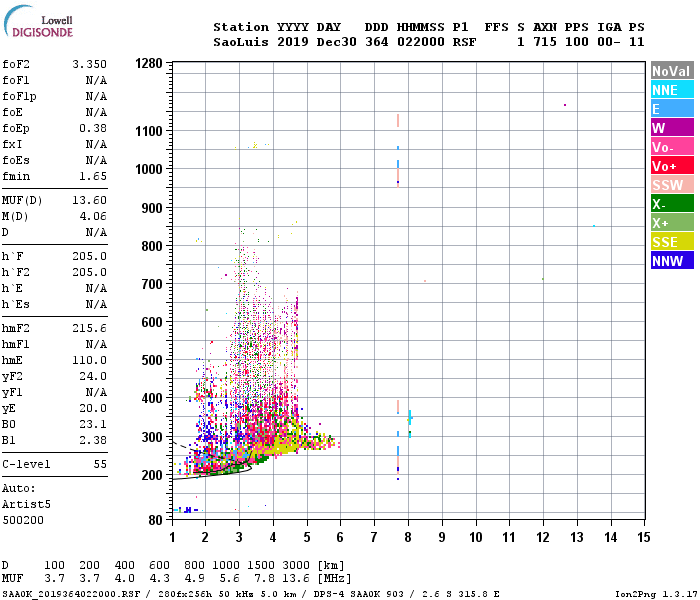Select the Vo+ red legend swatch
Image resolution: width=700 pixels, height=600 pixels.
point(672,166)
